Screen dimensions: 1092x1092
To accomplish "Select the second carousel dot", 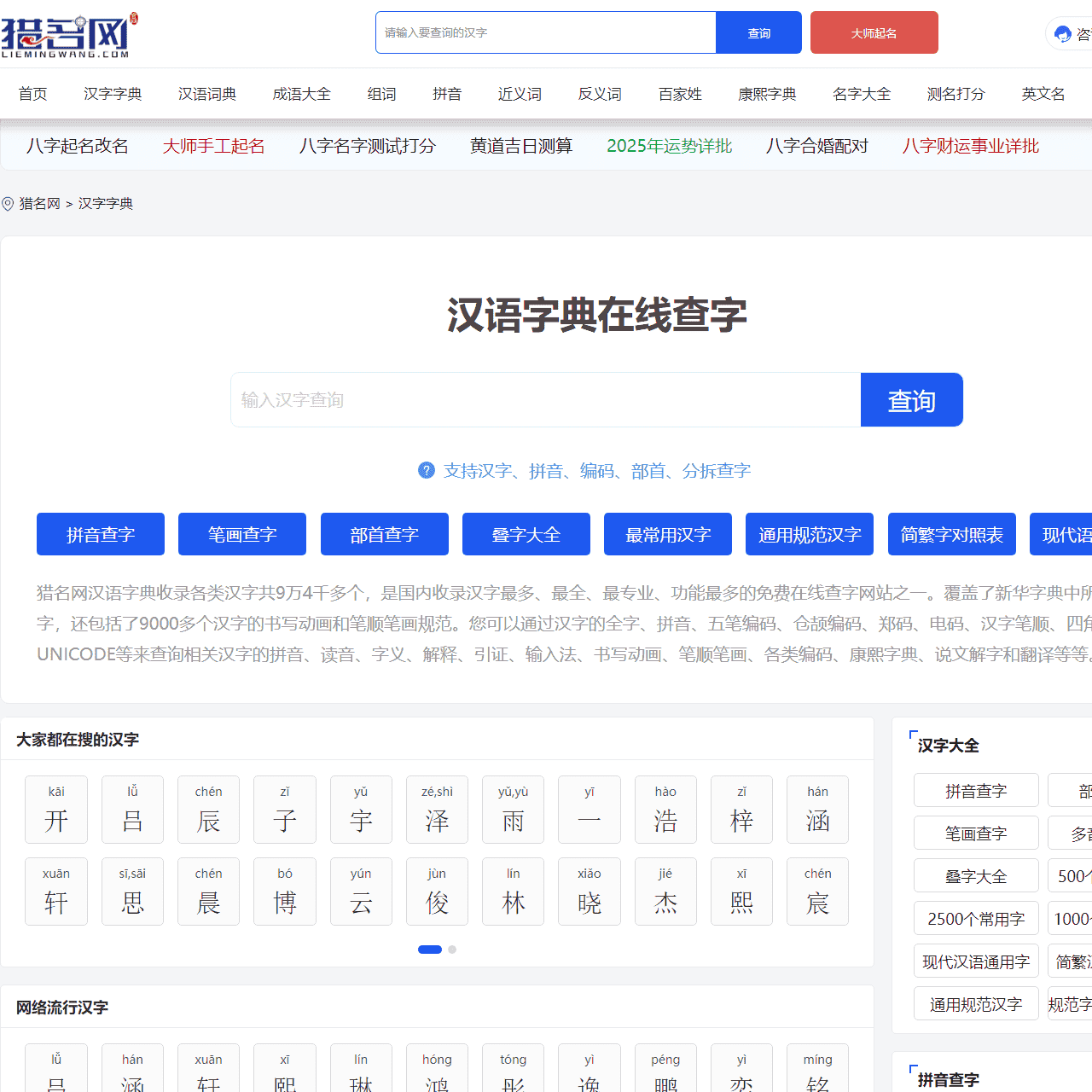I will pyautogui.click(x=452, y=949).
